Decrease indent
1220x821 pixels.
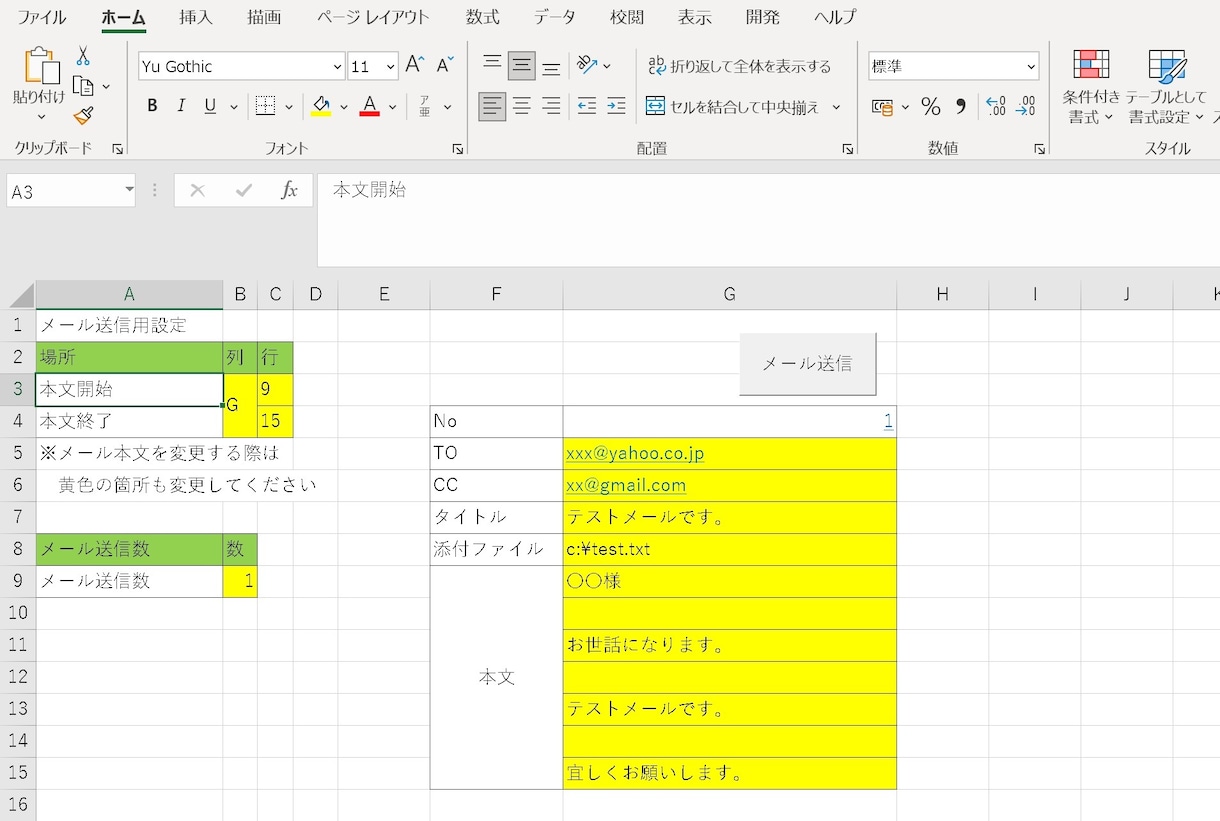pyautogui.click(x=587, y=106)
